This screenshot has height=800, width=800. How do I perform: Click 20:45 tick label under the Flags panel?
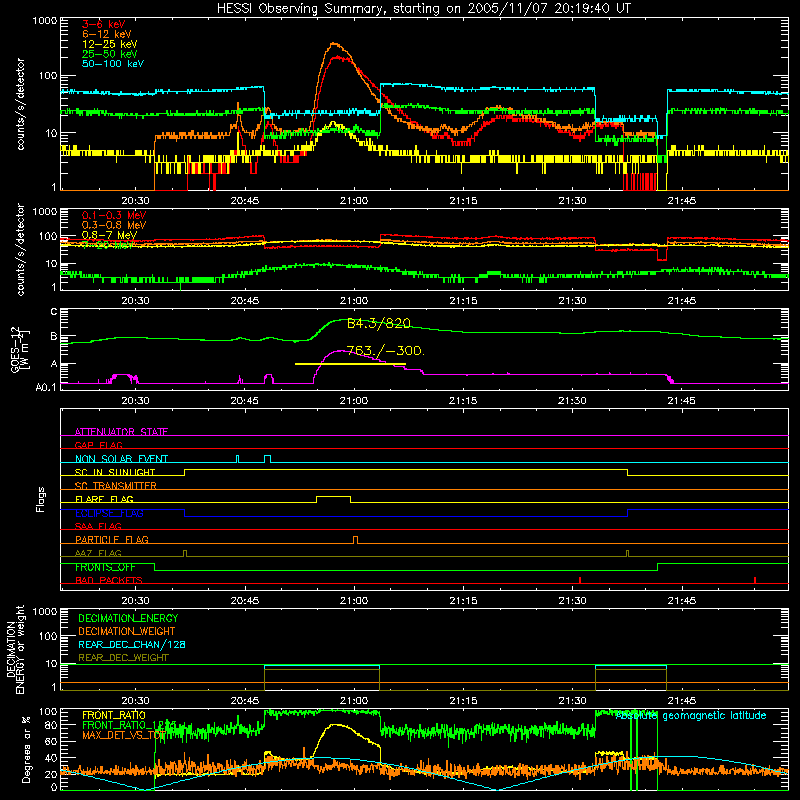pos(244,601)
